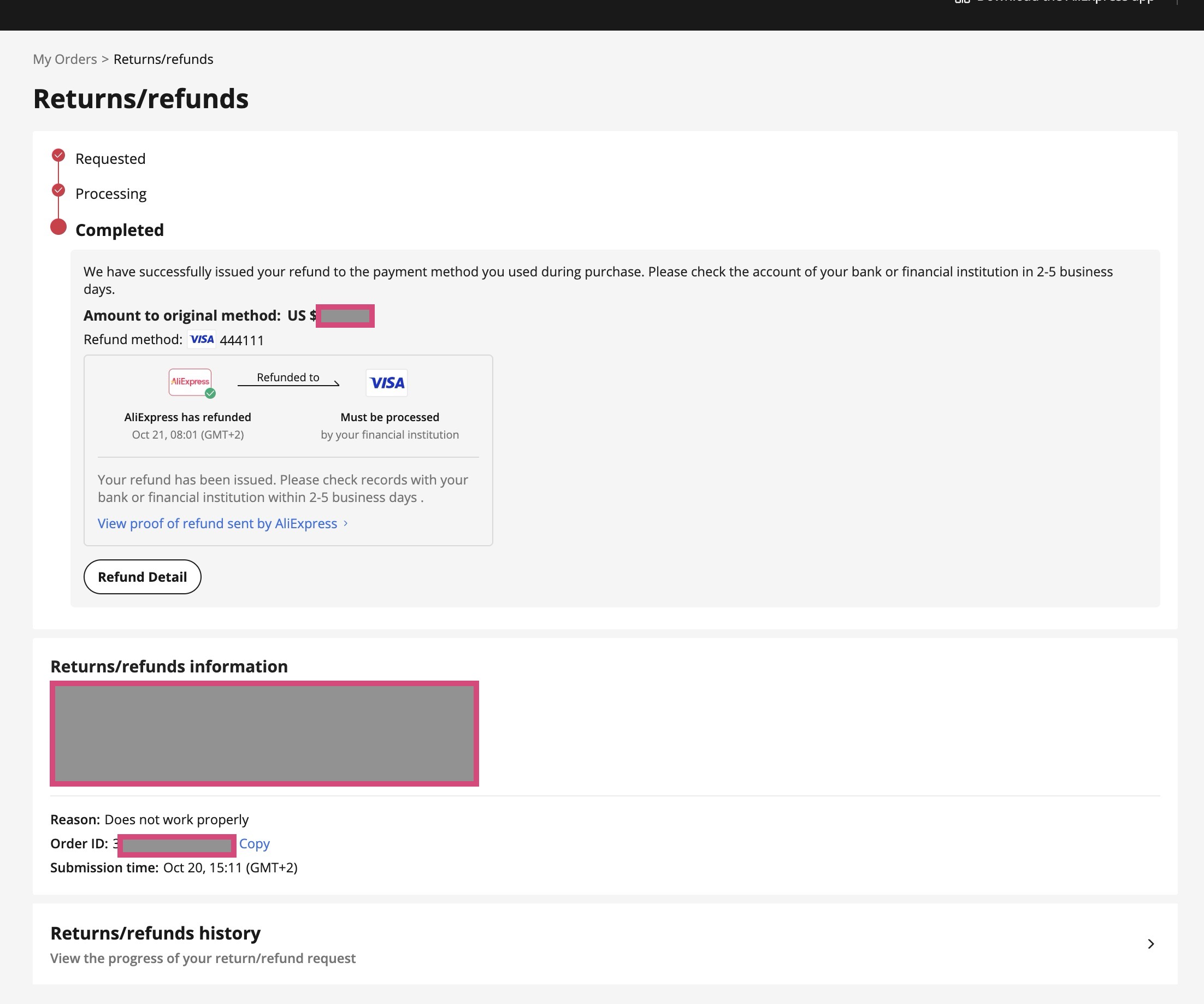The height and width of the screenshot is (1004, 1204).
Task: Click View the progress of your return/refund request
Action: (203, 959)
